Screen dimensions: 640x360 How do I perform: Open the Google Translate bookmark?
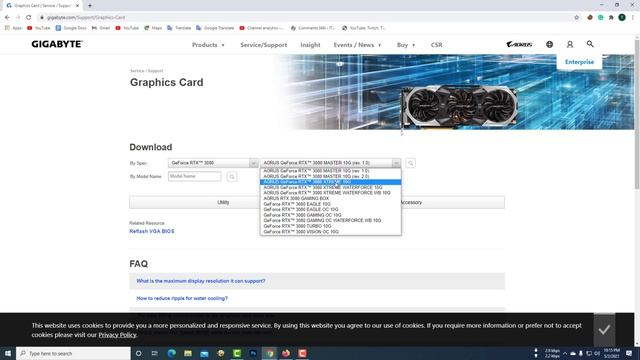tap(215, 28)
